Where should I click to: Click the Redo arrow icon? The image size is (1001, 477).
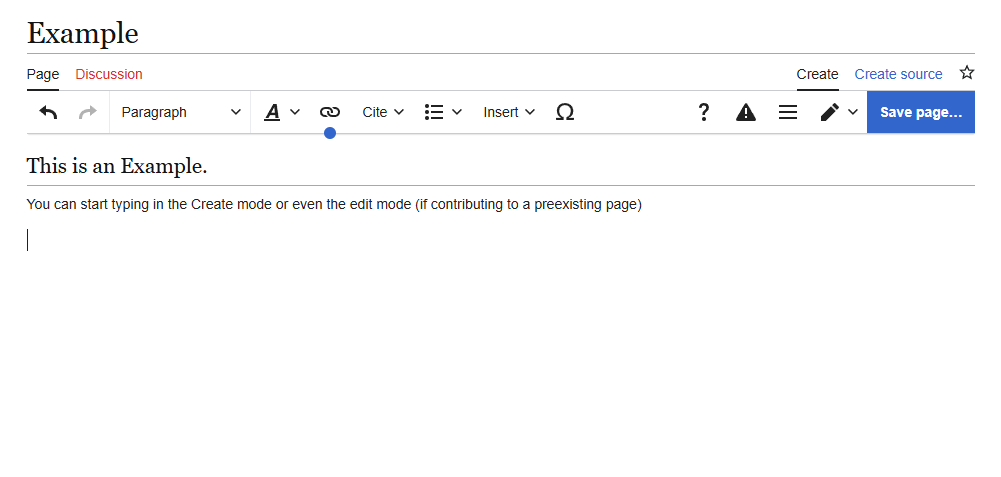[88, 112]
